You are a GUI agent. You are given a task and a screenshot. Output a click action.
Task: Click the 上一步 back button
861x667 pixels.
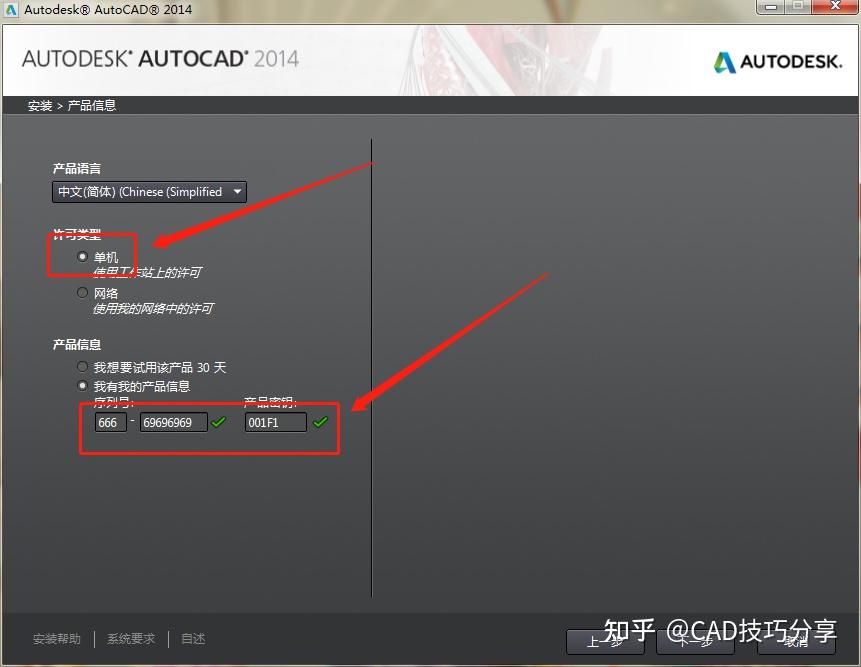(605, 641)
